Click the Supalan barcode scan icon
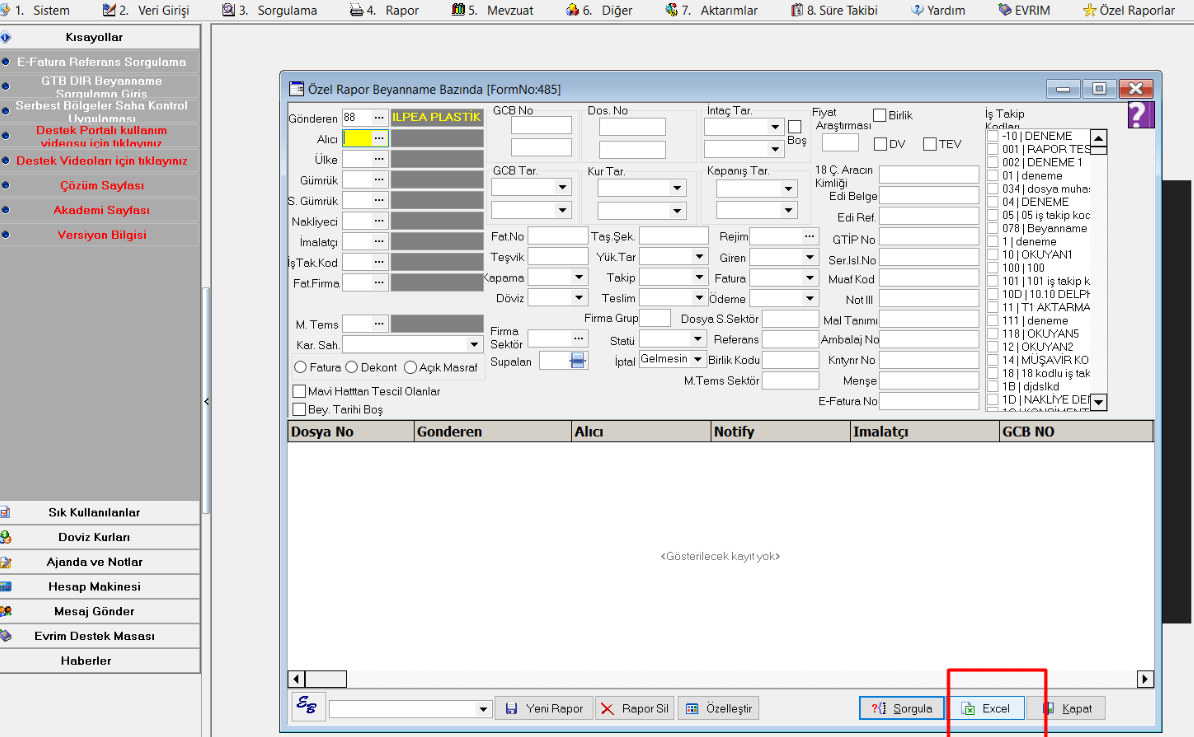The image size is (1194, 737). (x=578, y=361)
